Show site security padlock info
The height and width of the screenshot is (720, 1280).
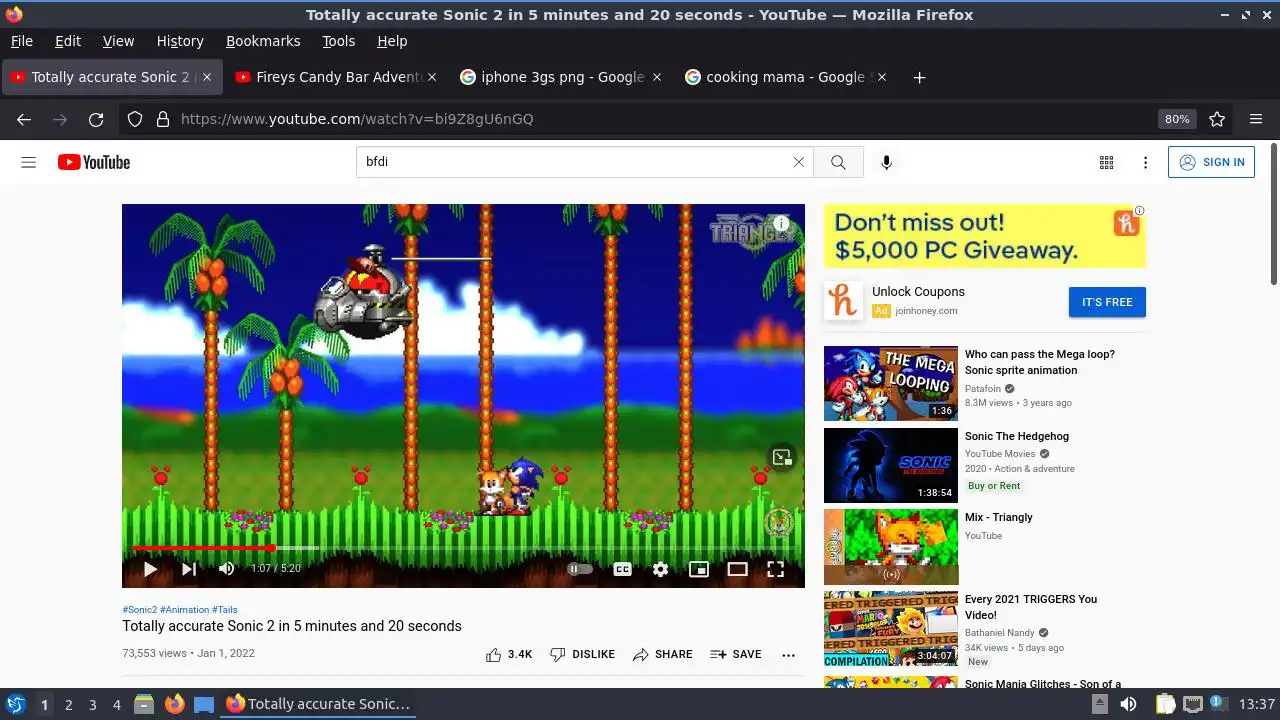coord(163,119)
